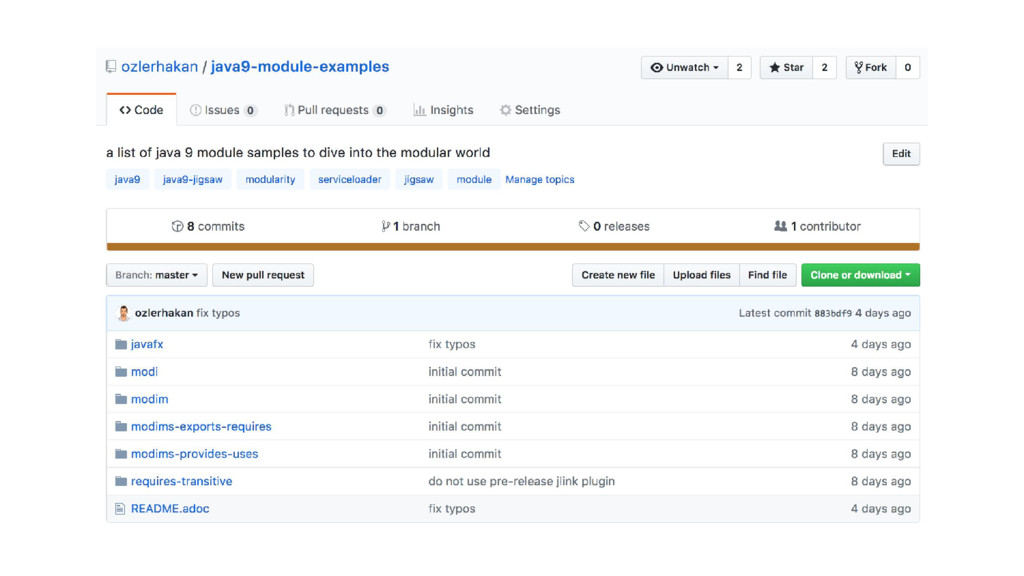
Task: Open the Pull requests tab
Action: pyautogui.click(x=334, y=110)
